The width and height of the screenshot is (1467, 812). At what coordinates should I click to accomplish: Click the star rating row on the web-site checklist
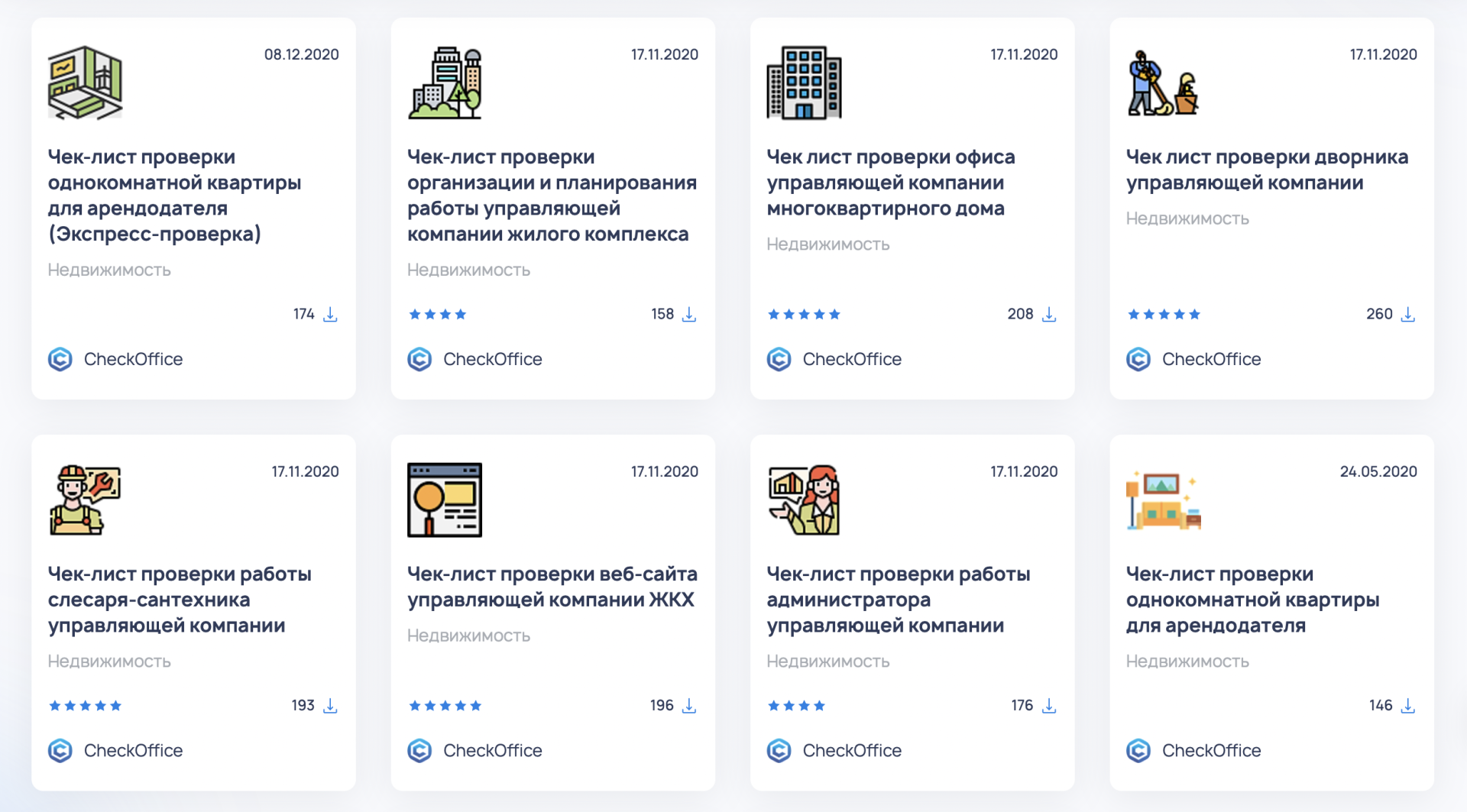point(445,706)
